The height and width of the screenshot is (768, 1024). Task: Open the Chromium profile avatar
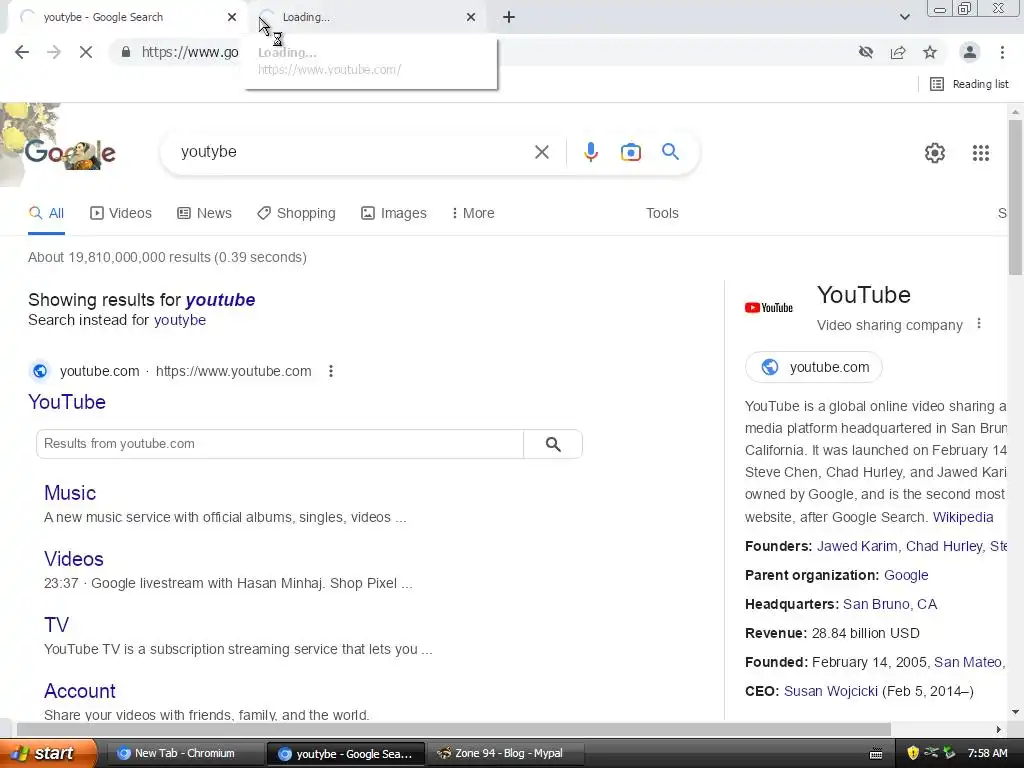coord(970,52)
